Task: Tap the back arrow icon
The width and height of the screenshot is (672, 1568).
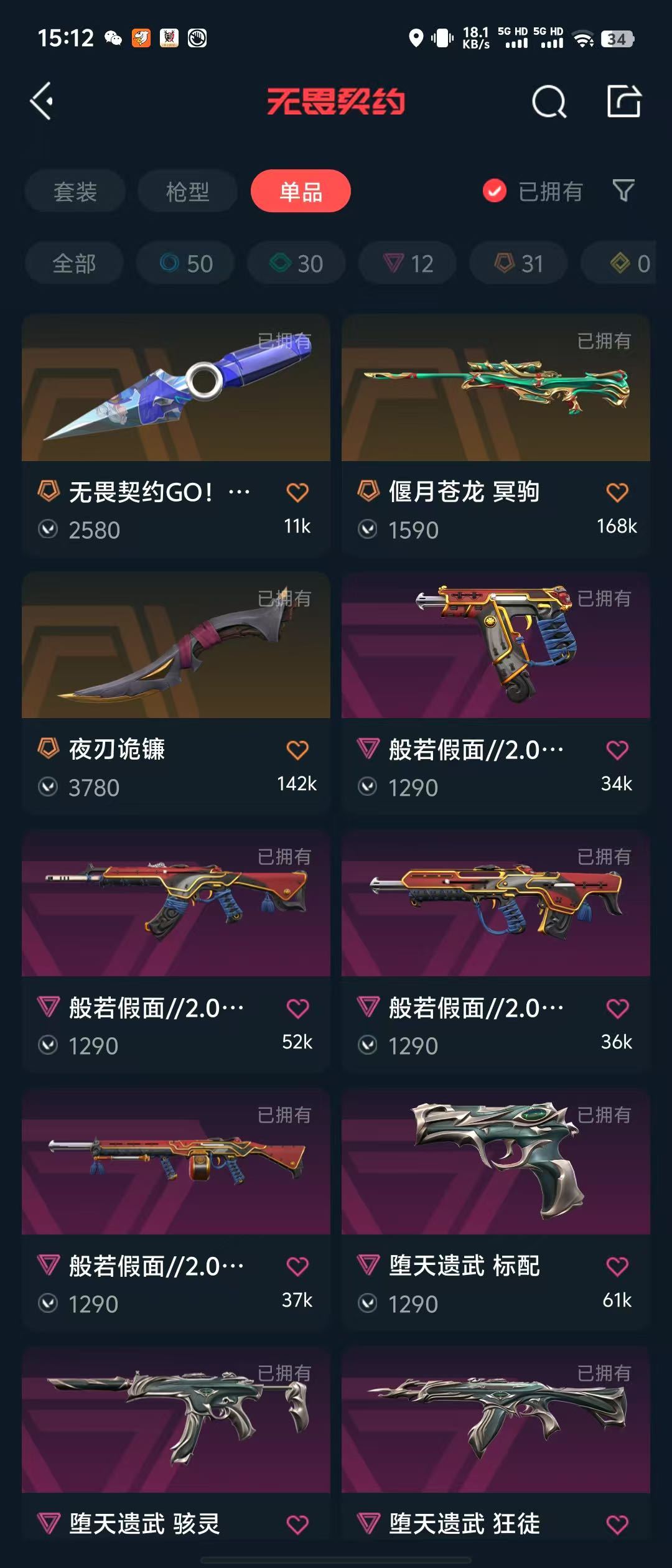Action: pyautogui.click(x=42, y=101)
